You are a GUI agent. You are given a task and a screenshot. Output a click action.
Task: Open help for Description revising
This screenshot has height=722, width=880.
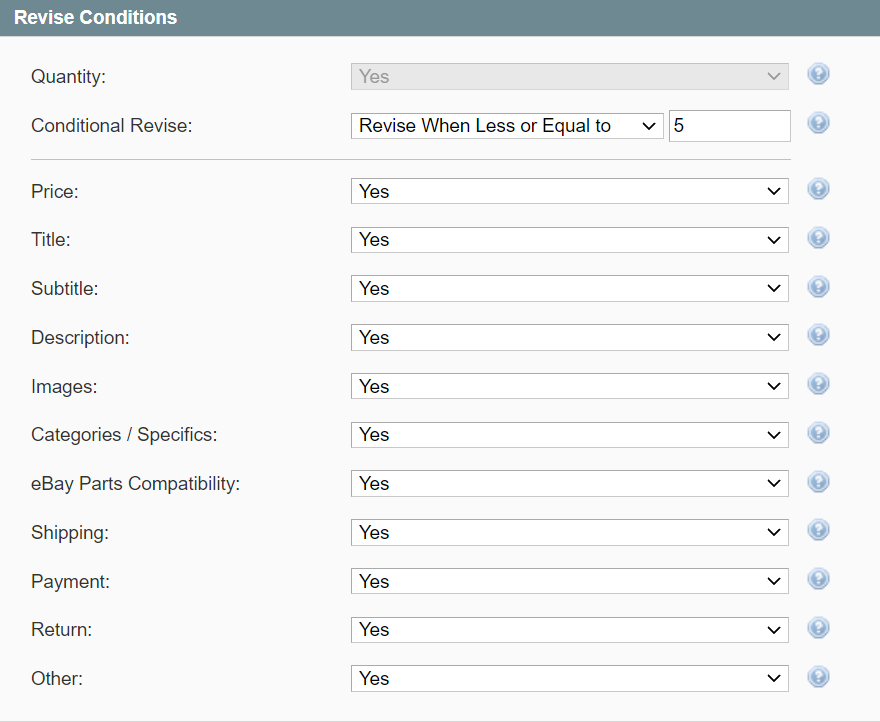click(818, 335)
